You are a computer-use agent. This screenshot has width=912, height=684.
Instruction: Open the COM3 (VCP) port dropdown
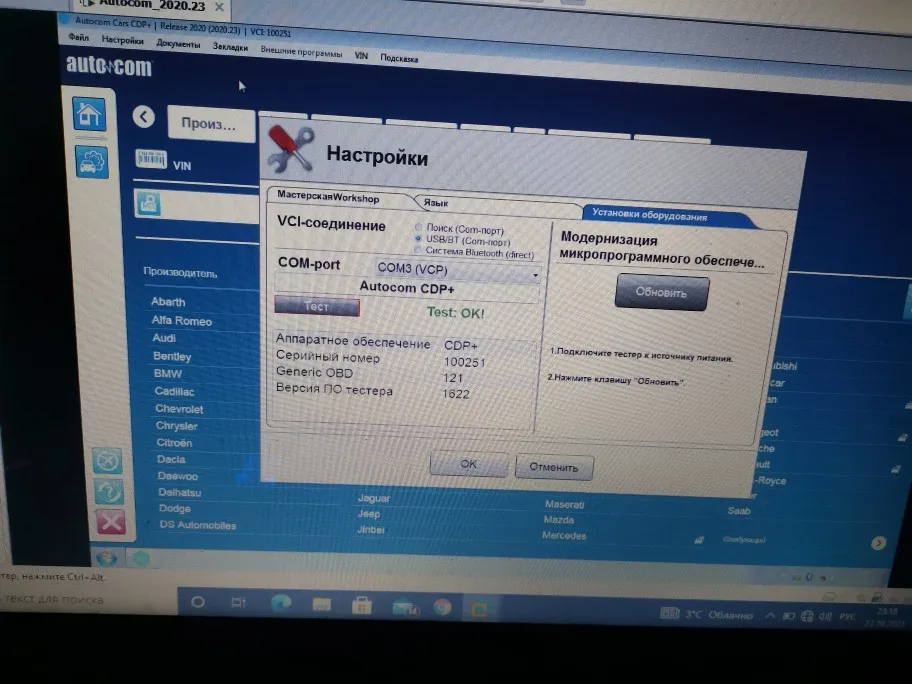pos(457,270)
